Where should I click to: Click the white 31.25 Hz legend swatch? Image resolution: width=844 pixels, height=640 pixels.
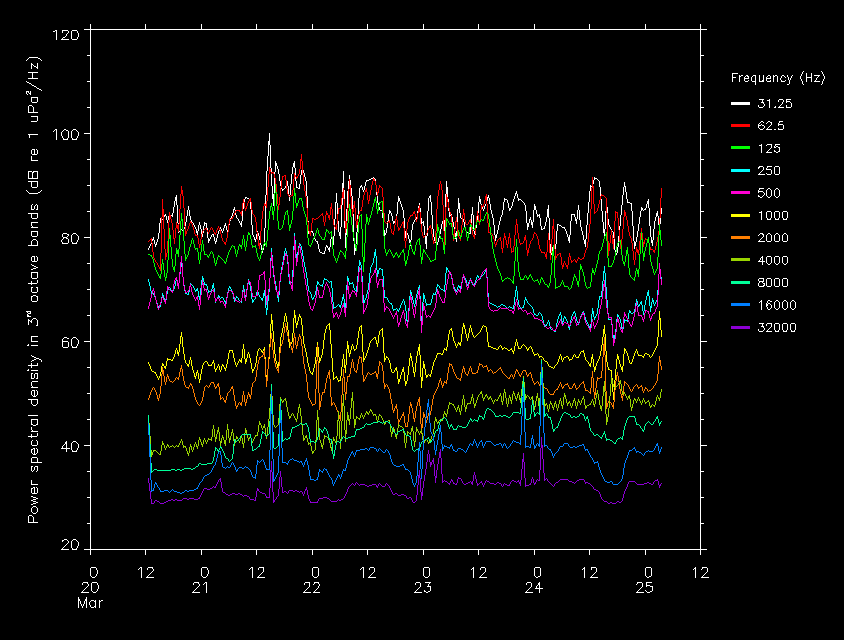pos(740,103)
